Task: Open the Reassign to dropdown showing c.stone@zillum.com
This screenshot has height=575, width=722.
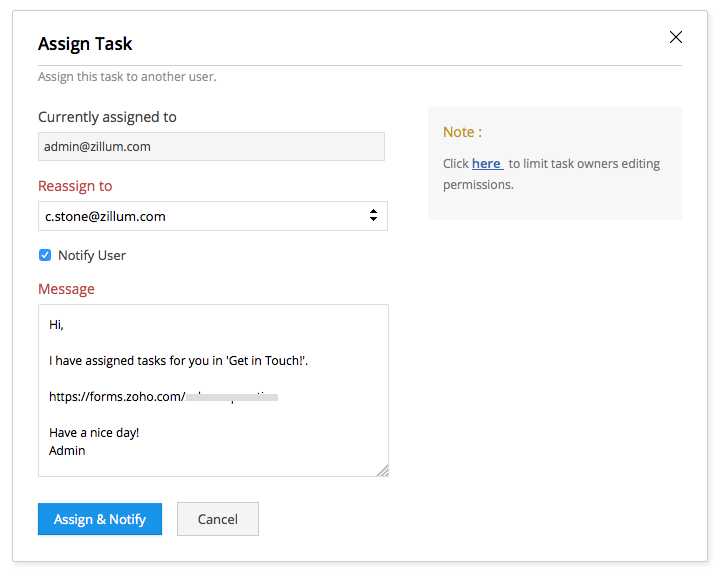Action: point(200,216)
